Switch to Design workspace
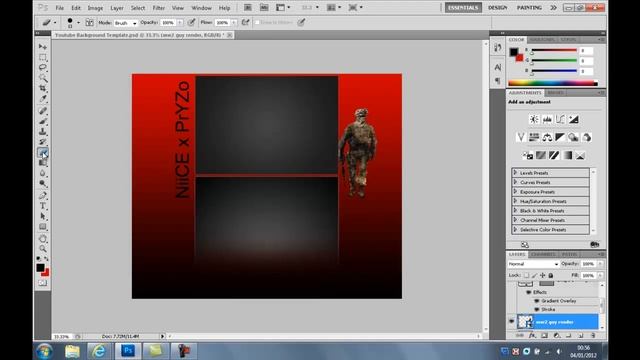 (497, 8)
